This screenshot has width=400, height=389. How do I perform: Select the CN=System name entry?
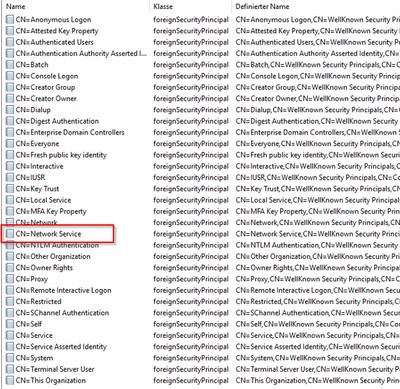(34, 358)
